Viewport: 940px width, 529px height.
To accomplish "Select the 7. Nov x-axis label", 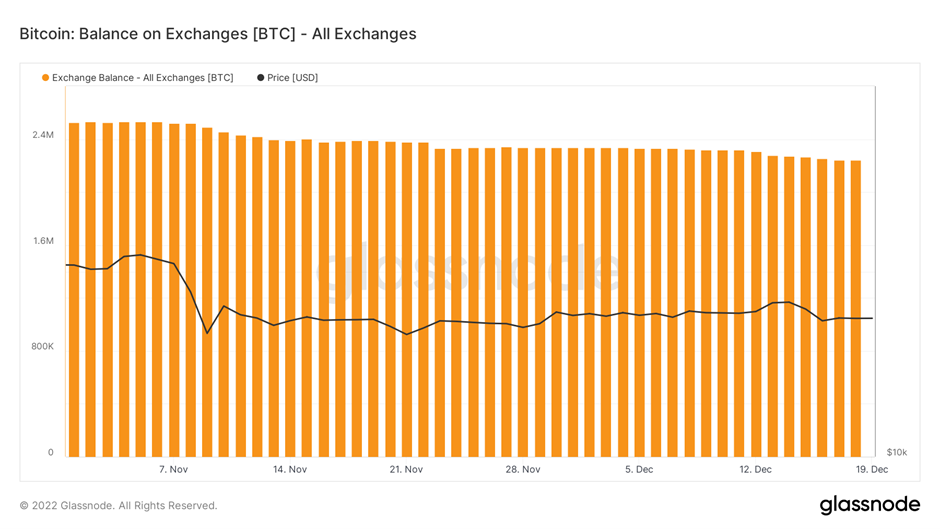I will tap(173, 469).
